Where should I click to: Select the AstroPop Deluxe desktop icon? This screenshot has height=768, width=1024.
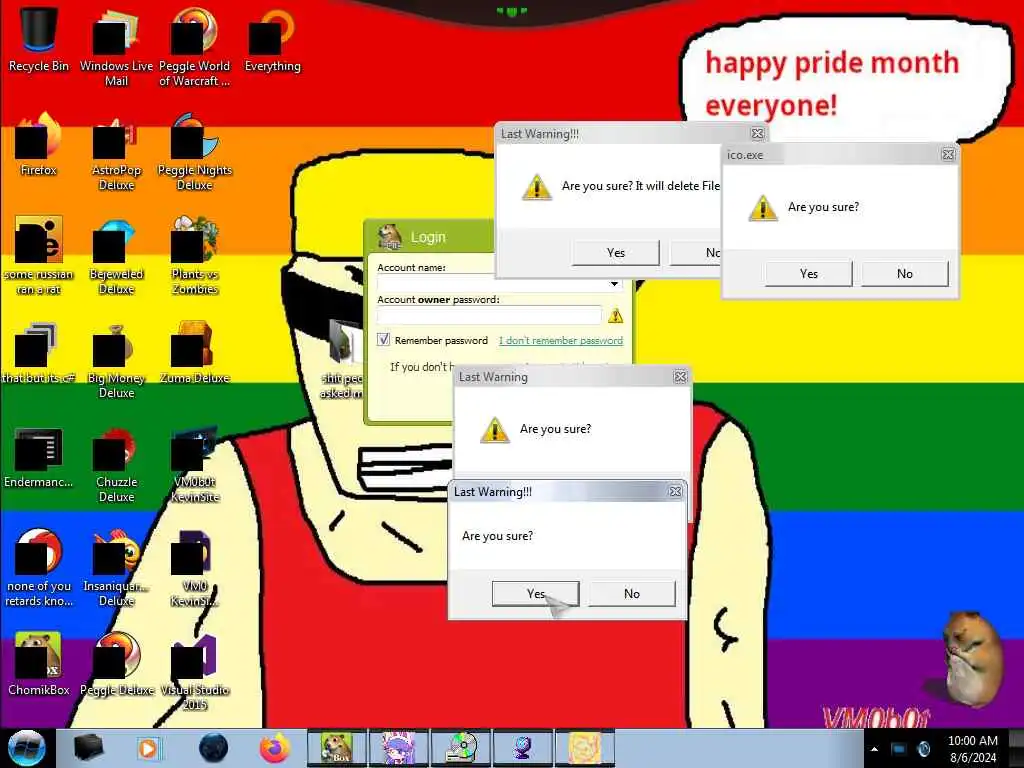click(116, 152)
